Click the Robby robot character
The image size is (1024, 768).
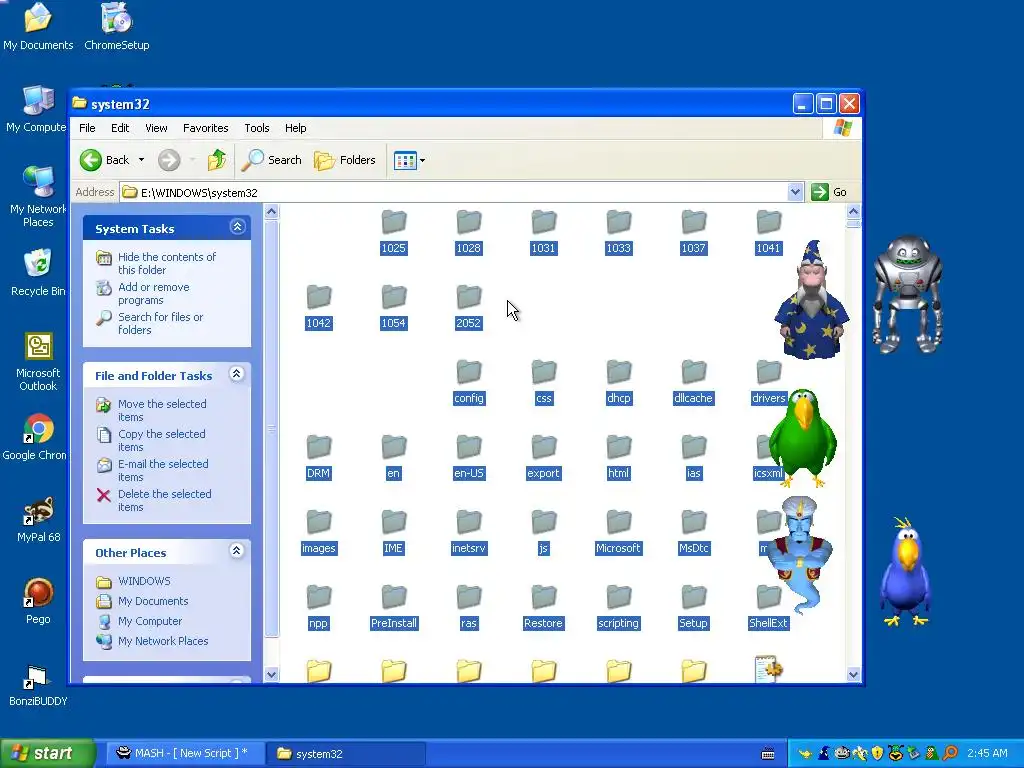point(908,295)
